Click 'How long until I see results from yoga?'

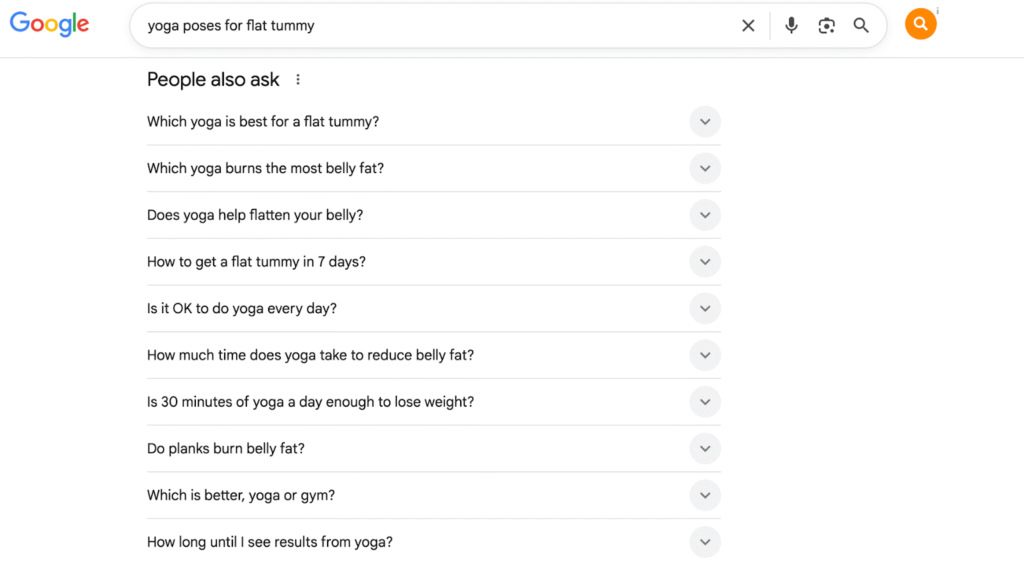click(x=270, y=542)
